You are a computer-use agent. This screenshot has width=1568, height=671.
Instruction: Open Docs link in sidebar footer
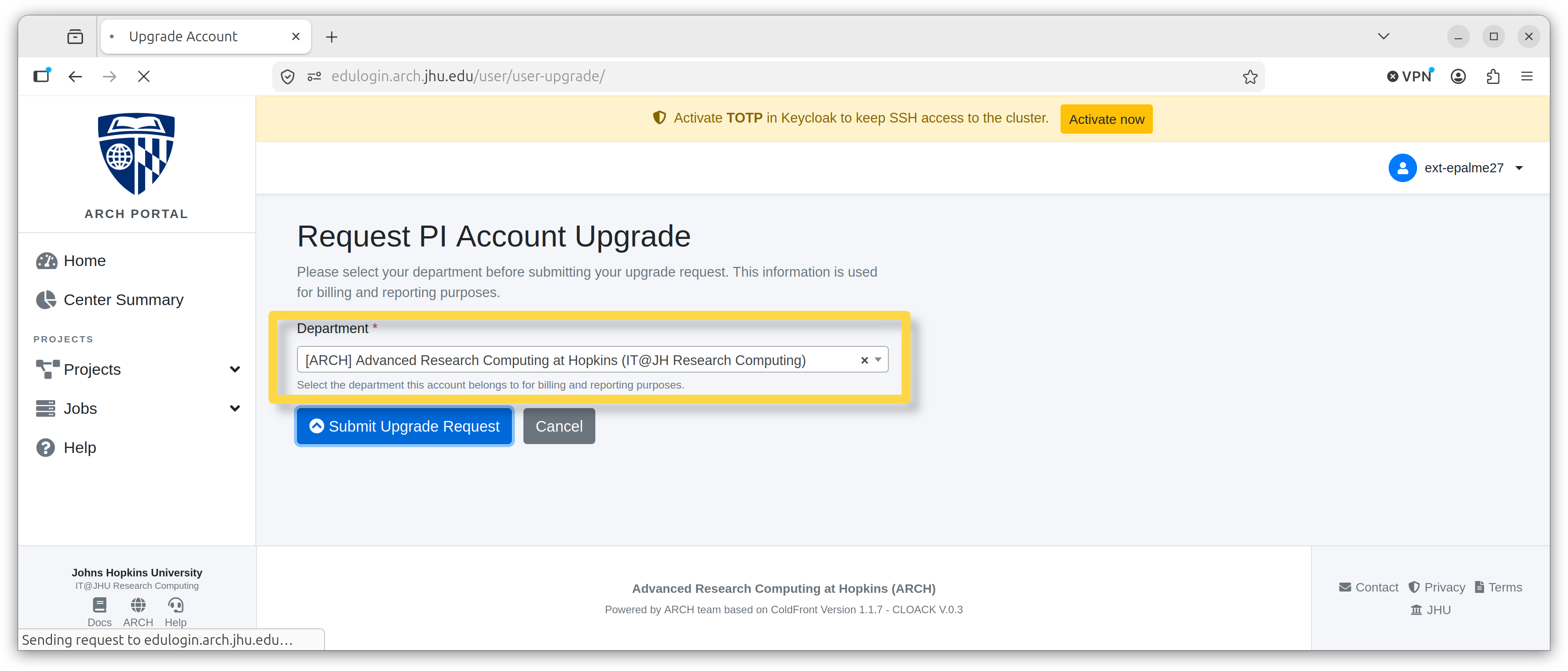tap(99, 612)
